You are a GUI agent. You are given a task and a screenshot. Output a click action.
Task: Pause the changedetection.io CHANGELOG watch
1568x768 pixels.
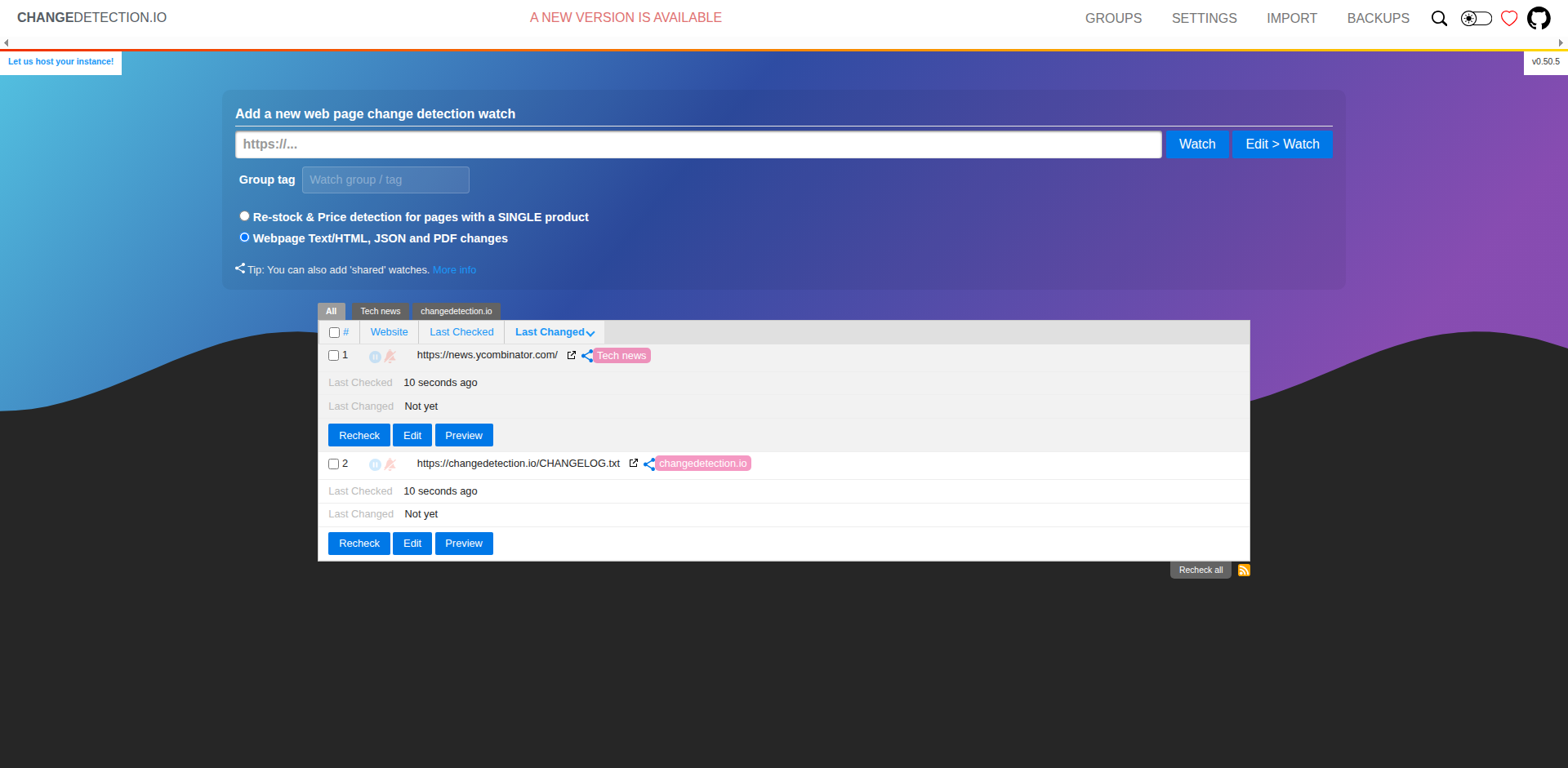(375, 464)
